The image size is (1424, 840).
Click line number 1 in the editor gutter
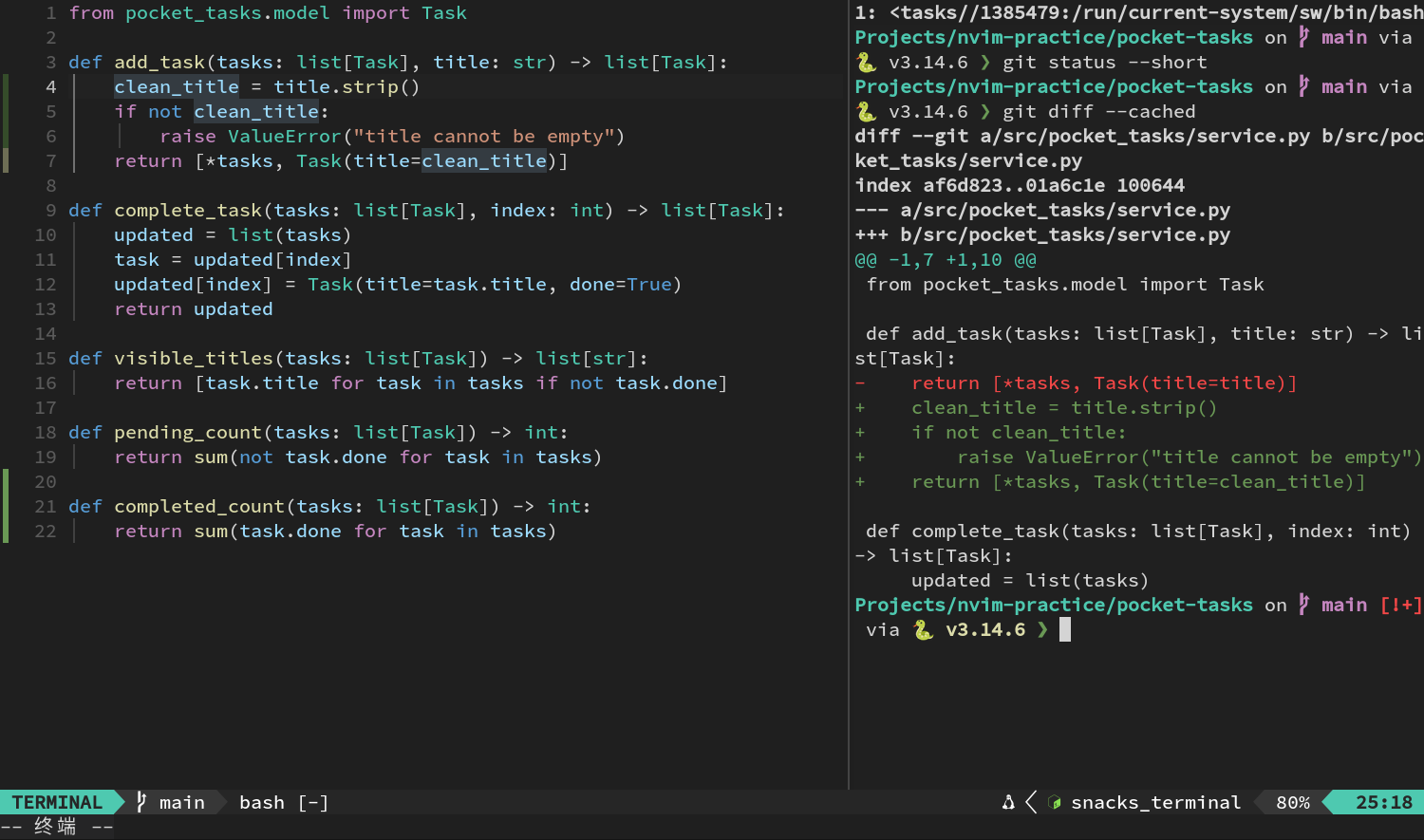click(x=51, y=13)
